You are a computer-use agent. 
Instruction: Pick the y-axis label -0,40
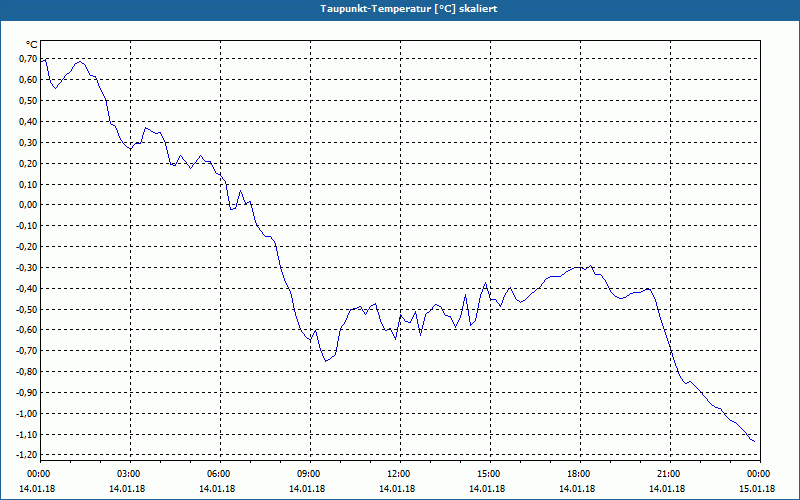pos(27,288)
